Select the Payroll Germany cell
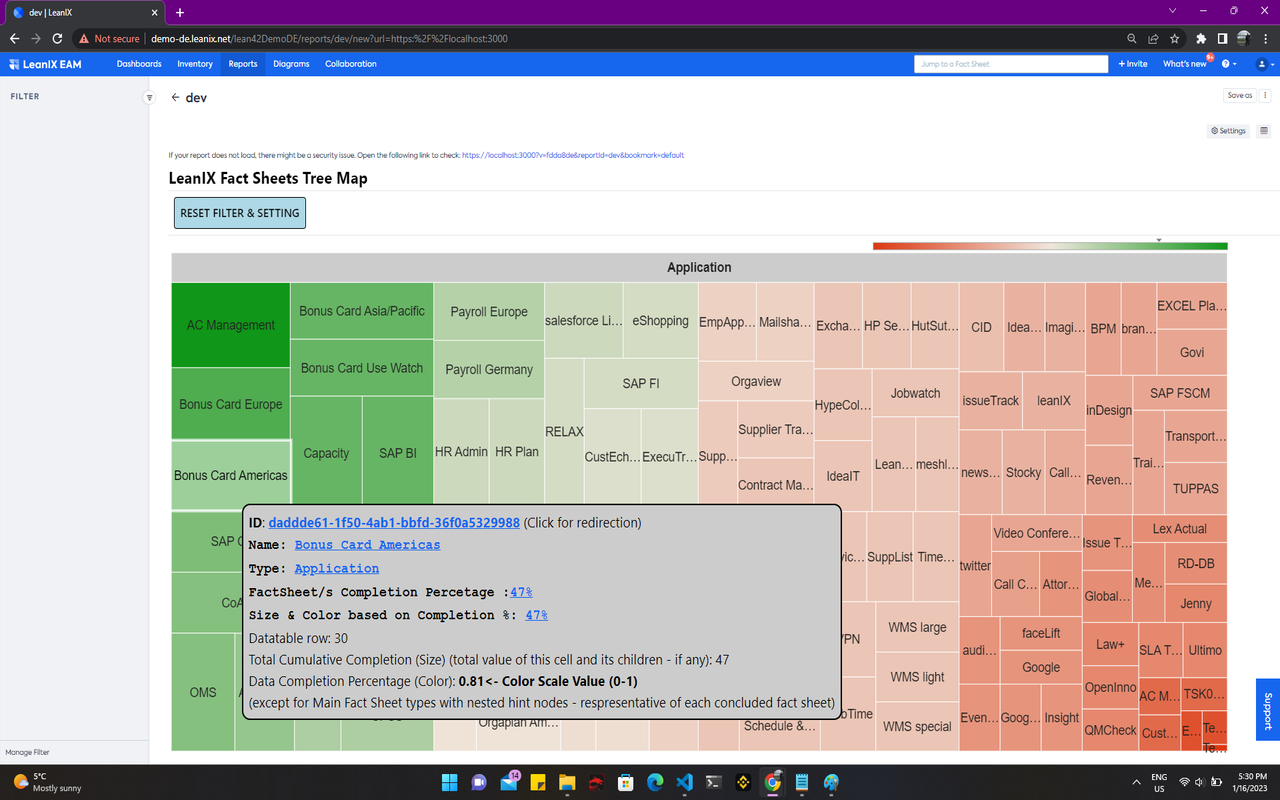The width and height of the screenshot is (1280, 800). click(489, 369)
